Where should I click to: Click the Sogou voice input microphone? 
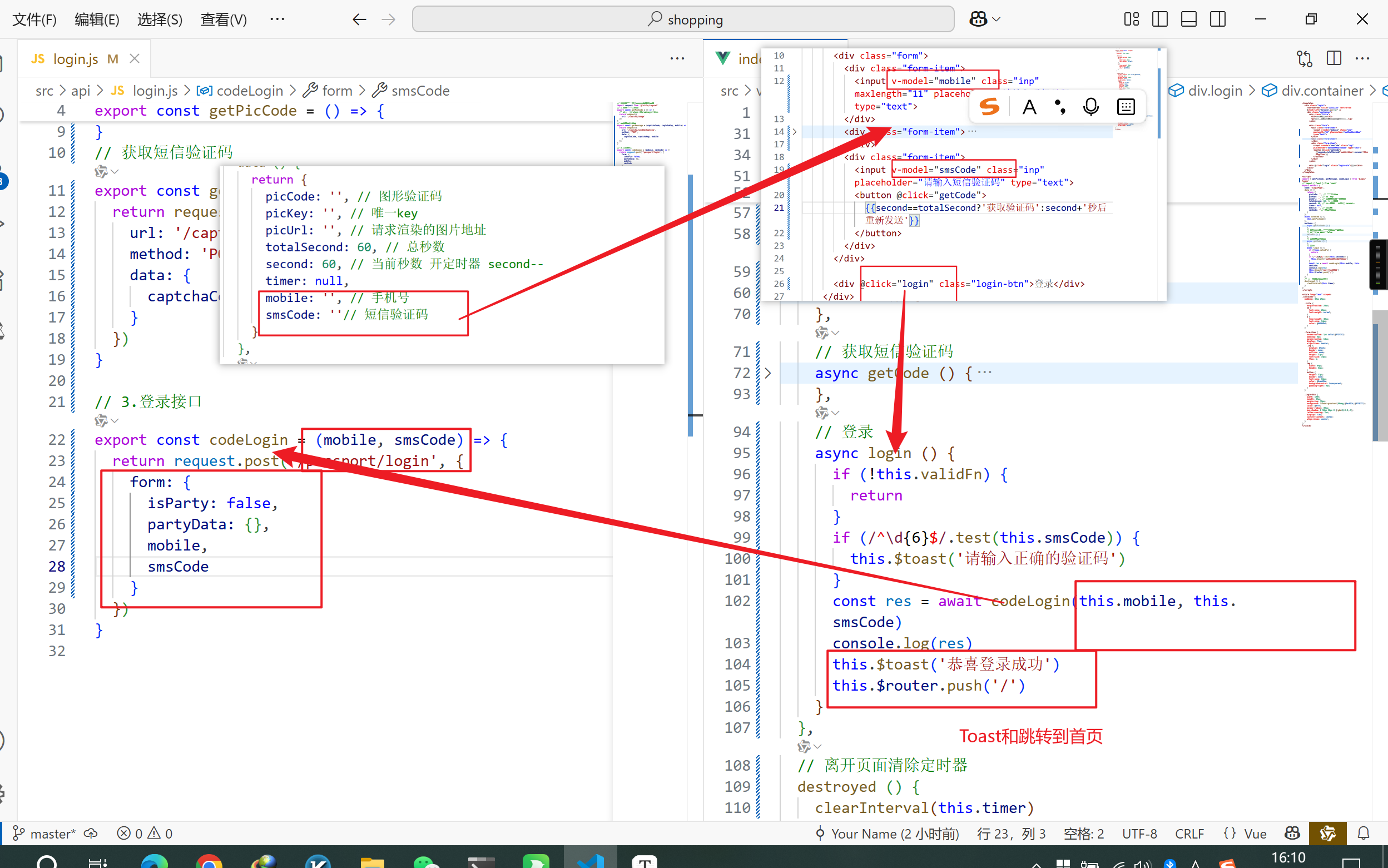1090,107
